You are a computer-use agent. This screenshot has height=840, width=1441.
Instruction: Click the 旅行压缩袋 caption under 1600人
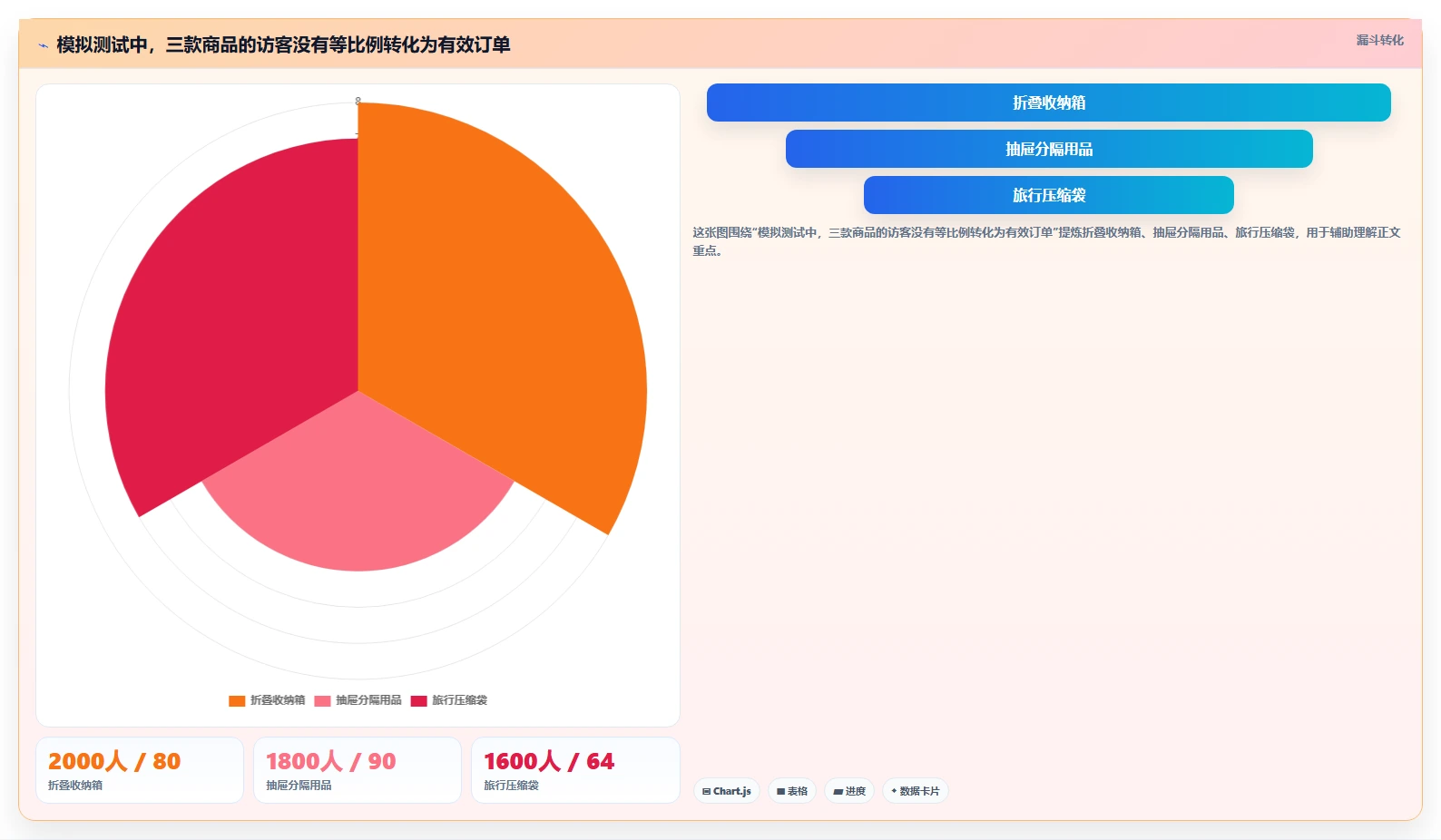(x=511, y=786)
